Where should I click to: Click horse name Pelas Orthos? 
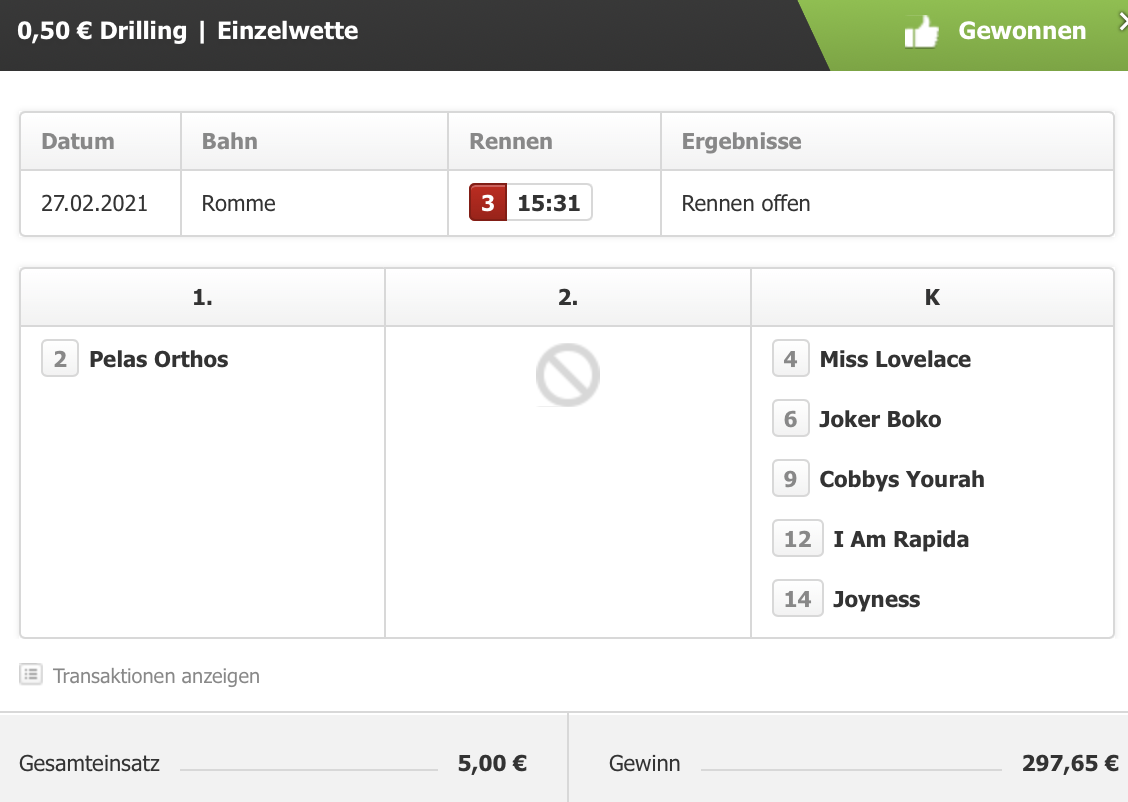pyautogui.click(x=158, y=359)
